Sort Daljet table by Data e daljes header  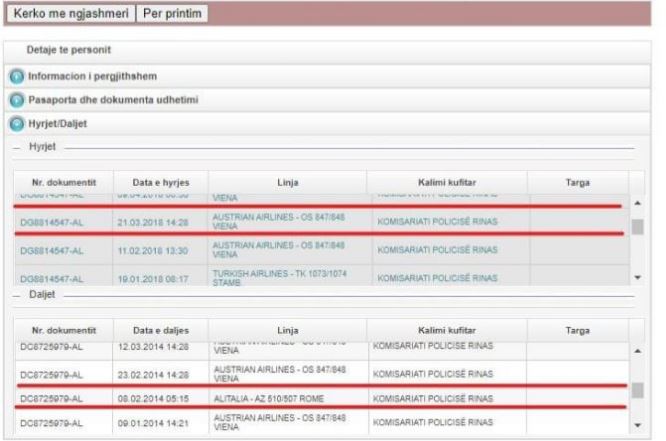pyautogui.click(x=161, y=331)
